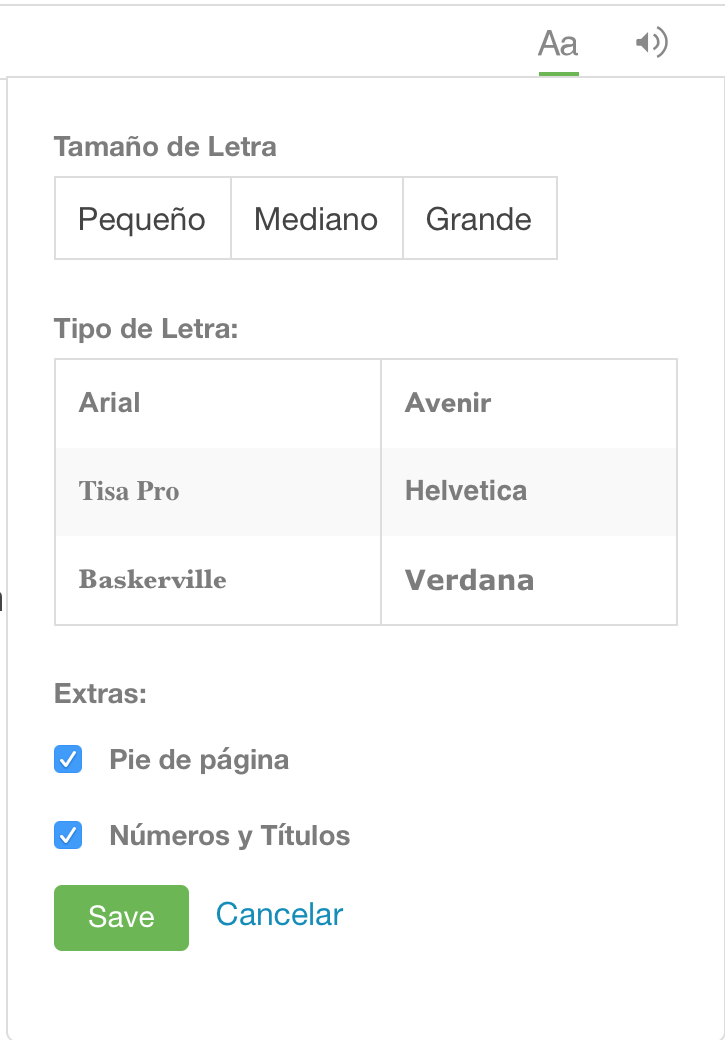The height and width of the screenshot is (1040, 725).
Task: Click the 'Pie de página' label text
Action: (x=199, y=760)
